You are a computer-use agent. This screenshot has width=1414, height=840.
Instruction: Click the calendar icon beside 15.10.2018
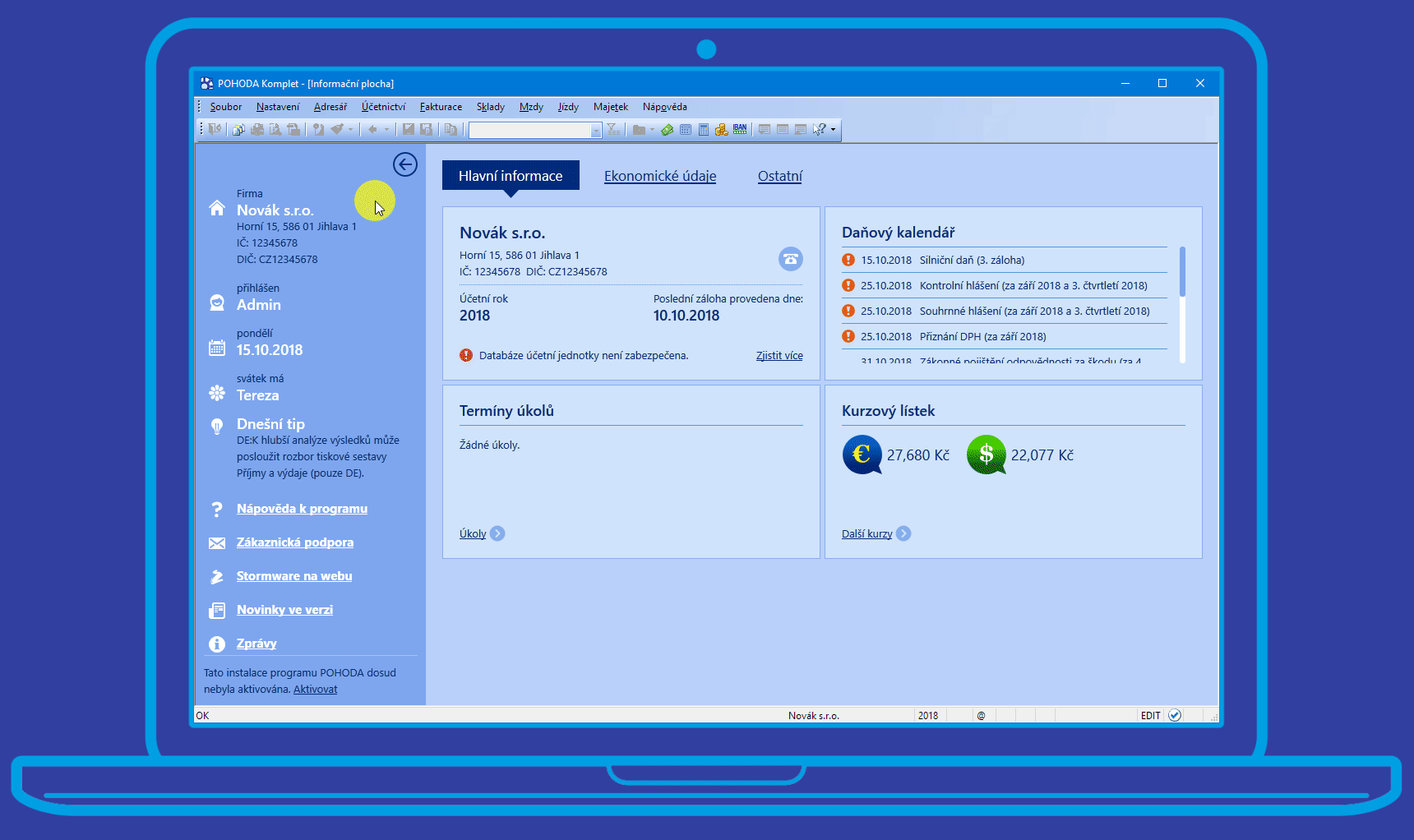point(217,348)
